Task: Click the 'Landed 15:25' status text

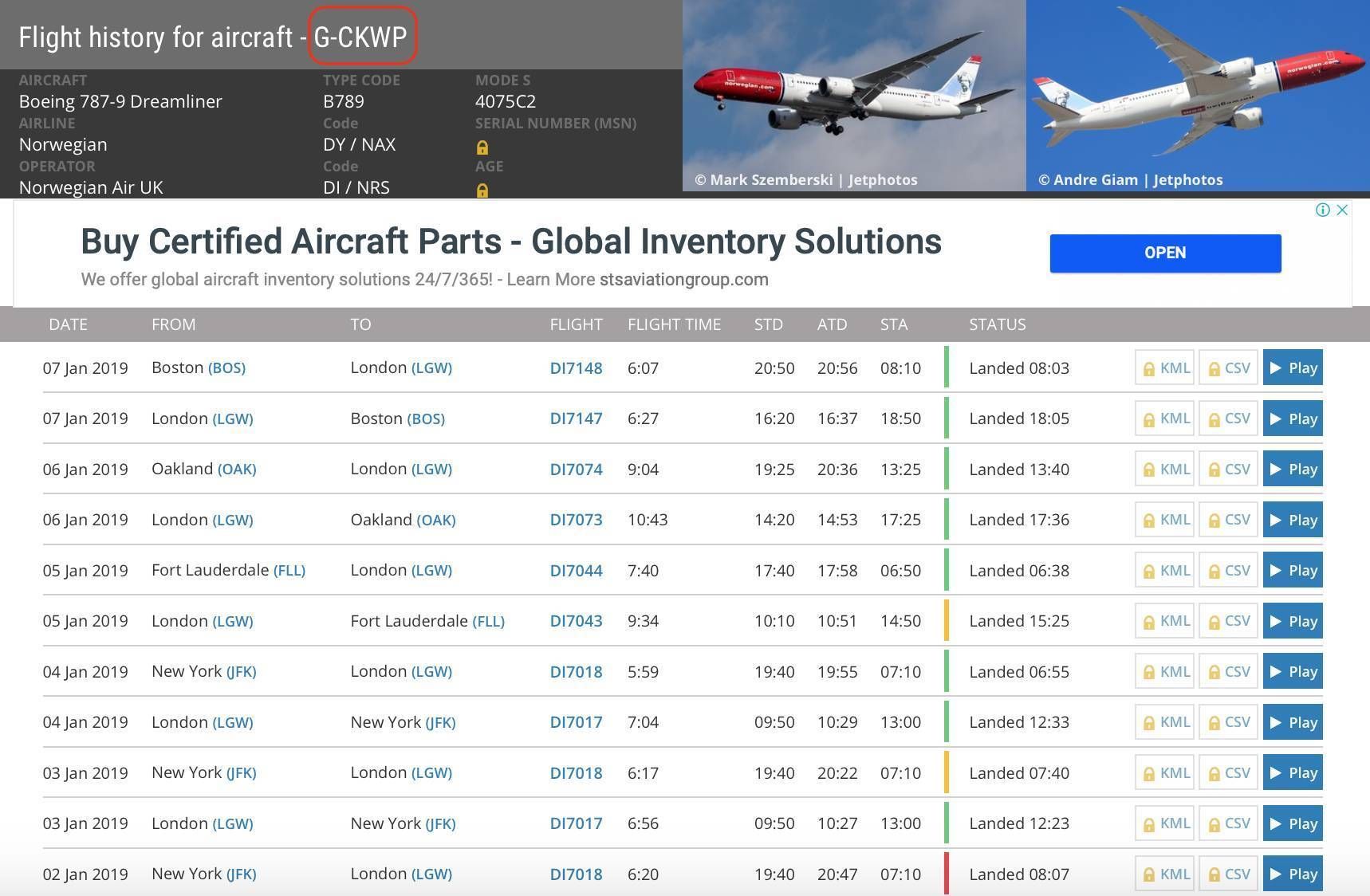Action: [1019, 621]
